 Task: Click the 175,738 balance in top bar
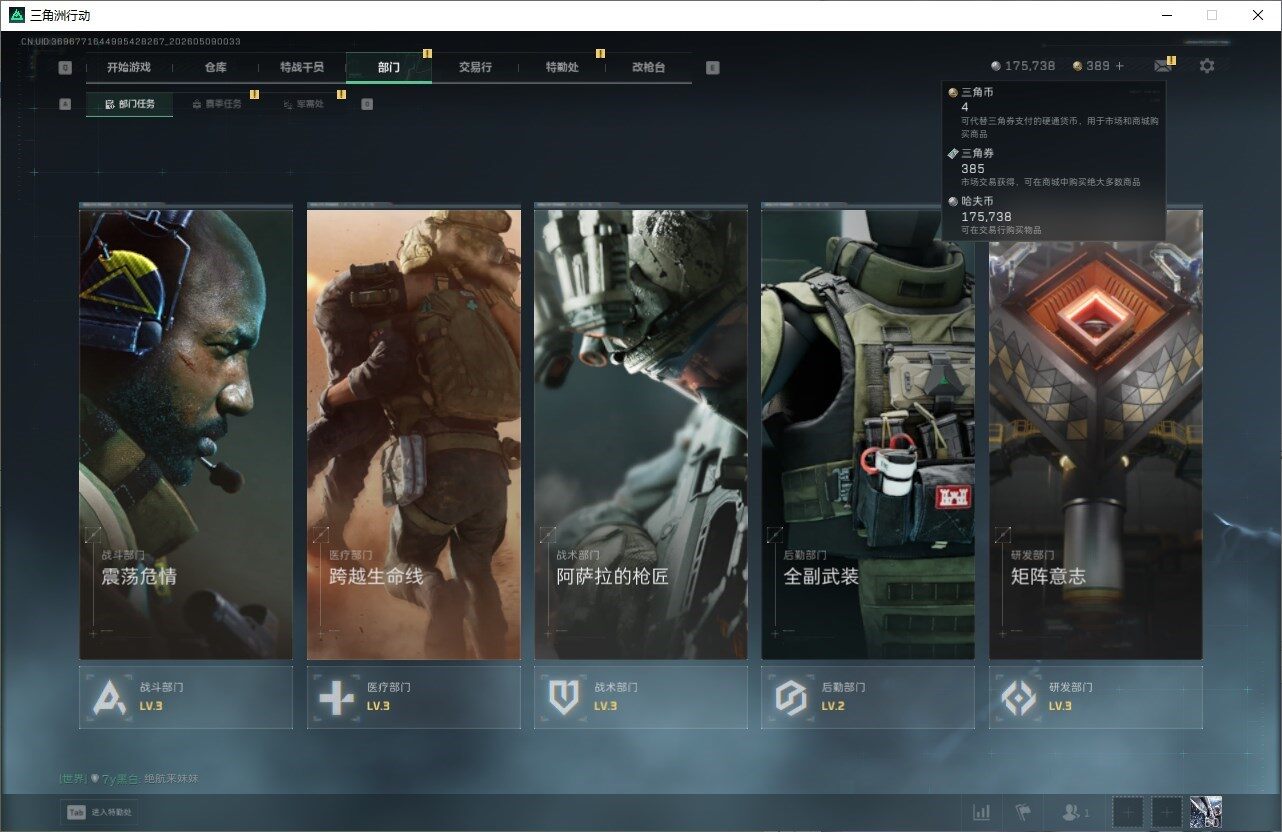click(1030, 66)
